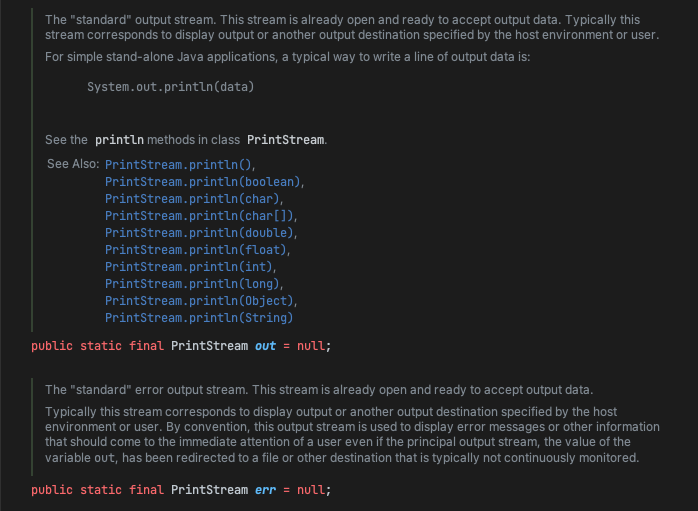Click the public keyword in the out declaration
698x511 pixels.
[x=51, y=346]
